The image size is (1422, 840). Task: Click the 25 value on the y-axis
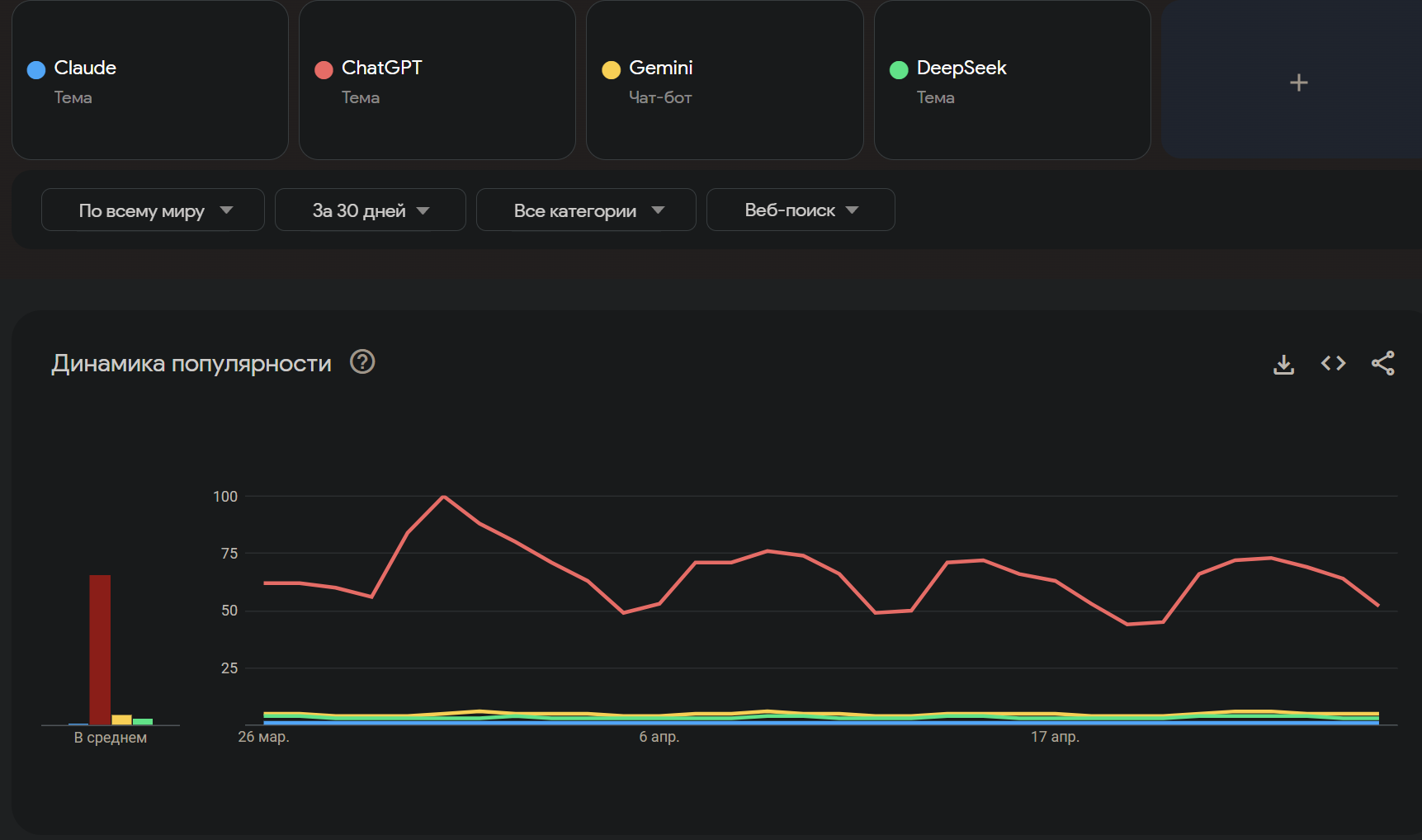click(229, 668)
